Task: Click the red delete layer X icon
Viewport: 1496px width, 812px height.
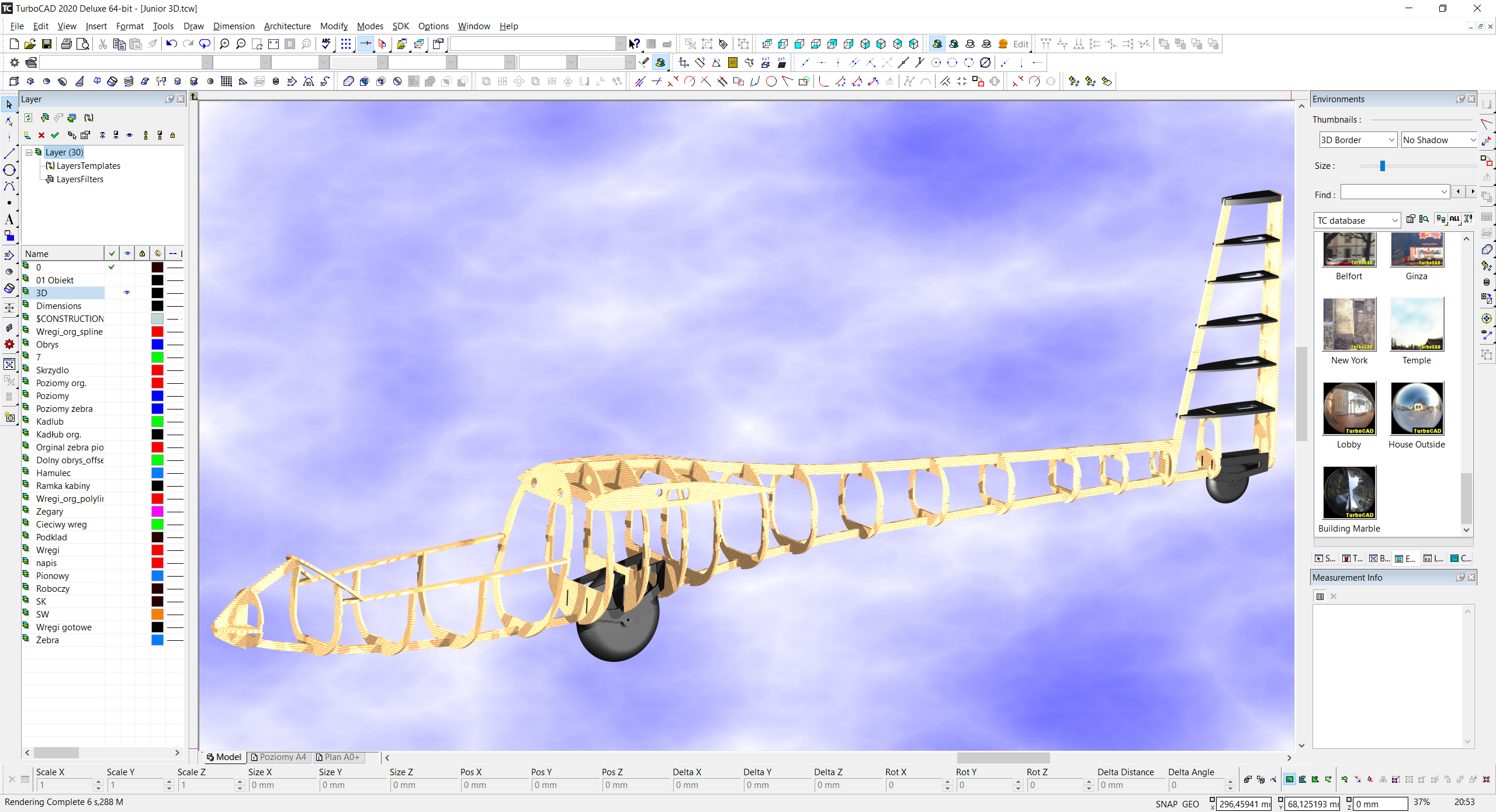Action: coord(41,135)
